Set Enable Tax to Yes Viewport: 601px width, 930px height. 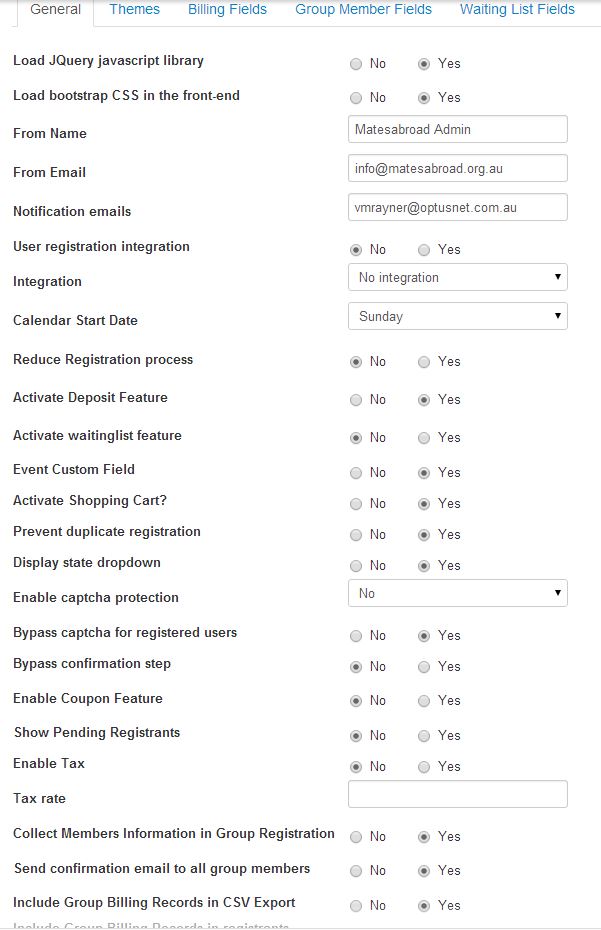click(425, 767)
